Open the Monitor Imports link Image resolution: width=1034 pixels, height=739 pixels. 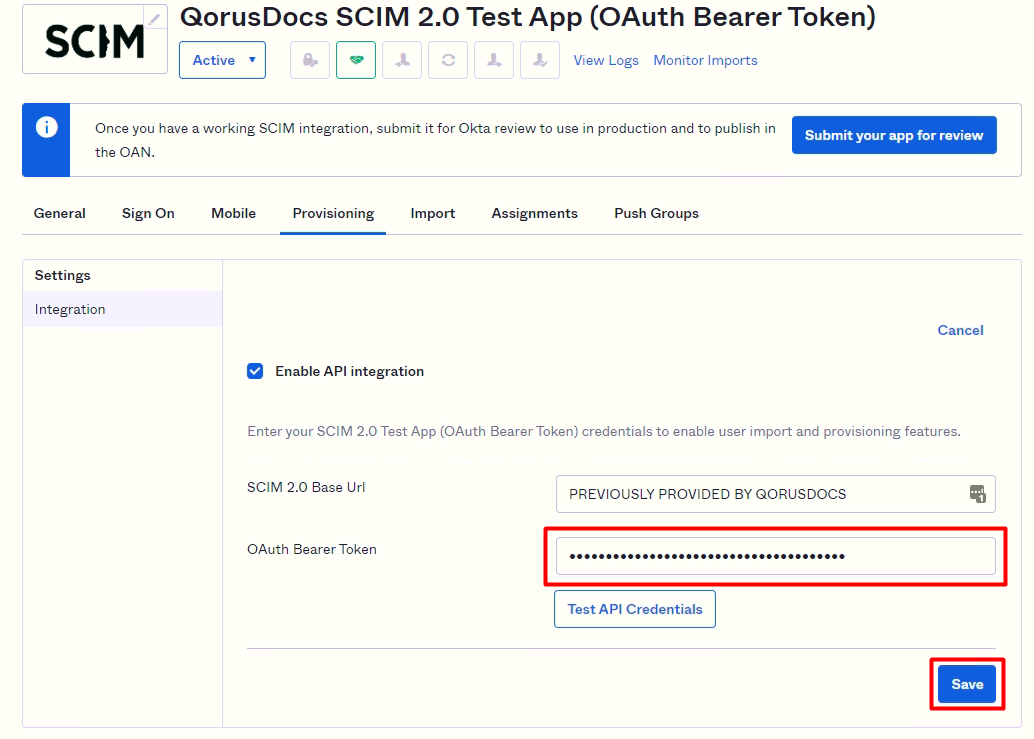(x=706, y=61)
